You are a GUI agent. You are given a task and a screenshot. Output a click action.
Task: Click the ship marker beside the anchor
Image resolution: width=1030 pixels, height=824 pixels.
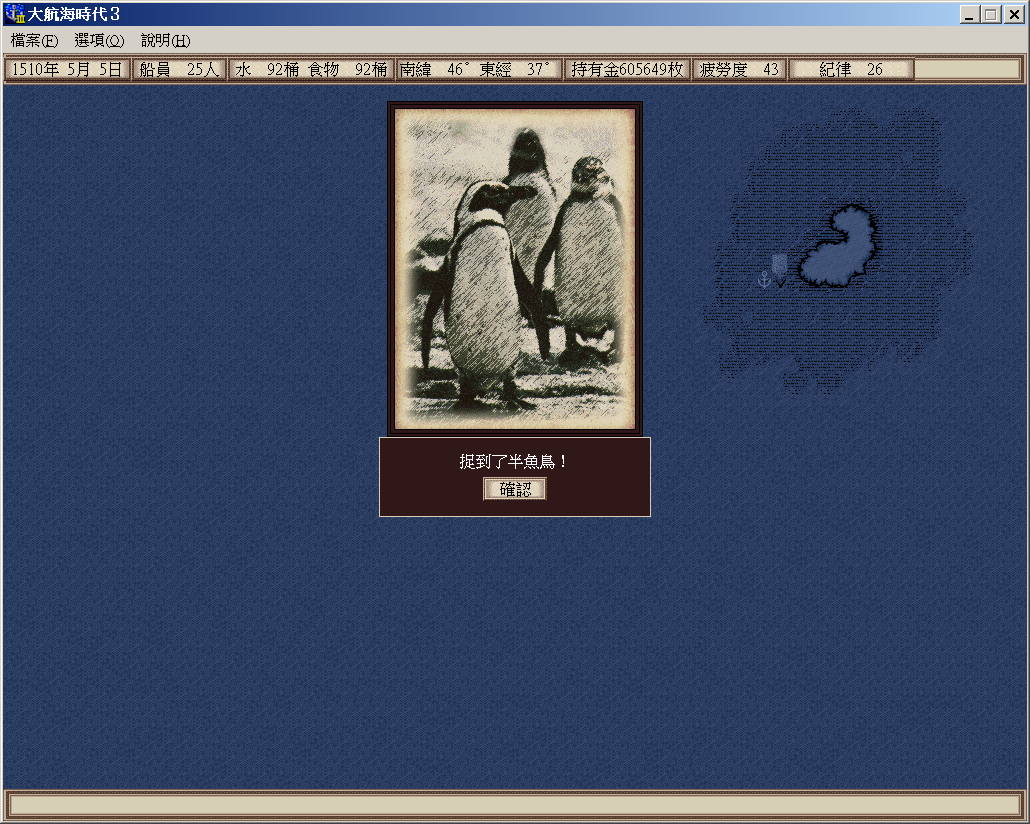[x=780, y=268]
